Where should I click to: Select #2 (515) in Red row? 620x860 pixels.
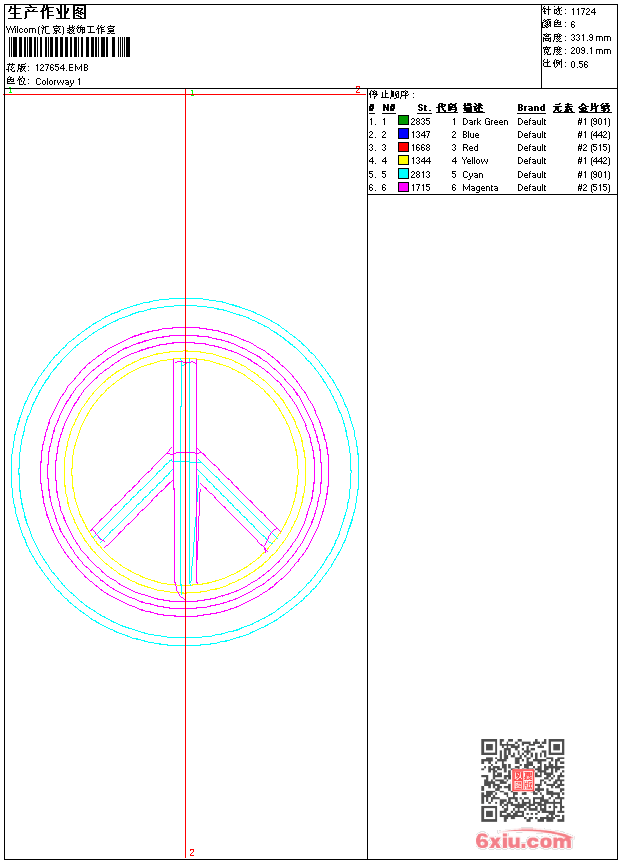click(x=594, y=148)
